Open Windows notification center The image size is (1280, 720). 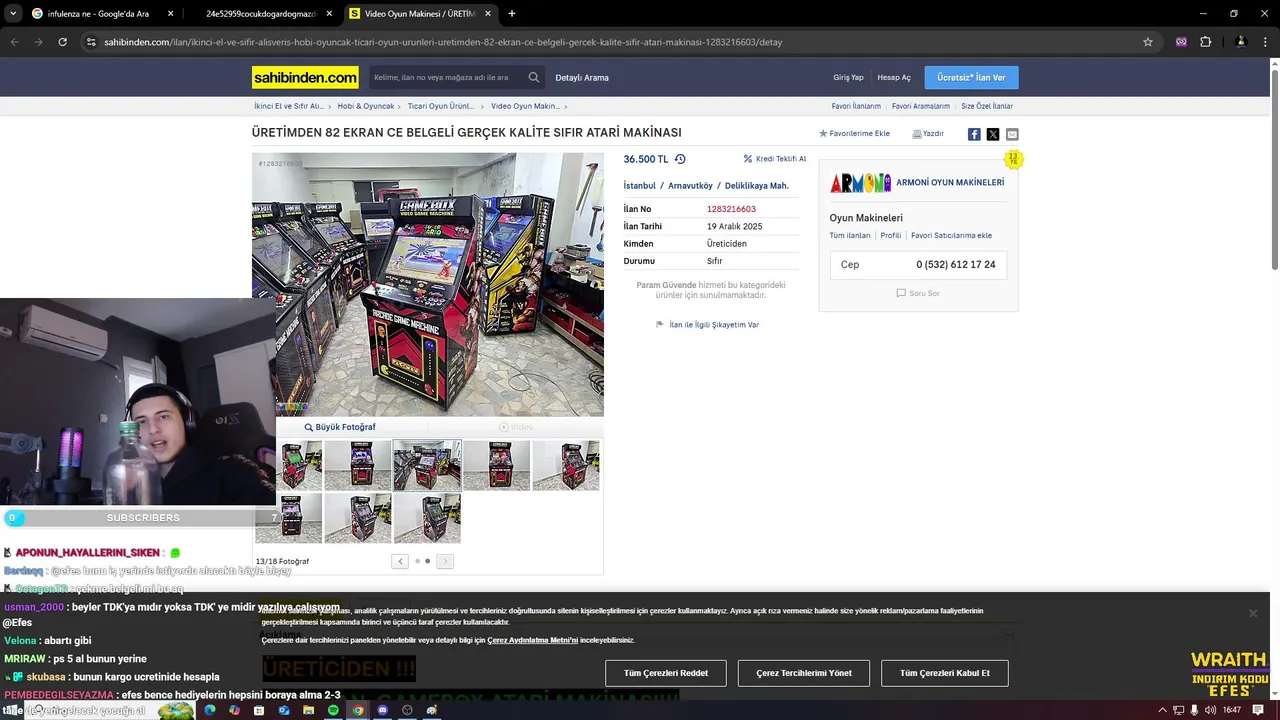click(x=1258, y=710)
